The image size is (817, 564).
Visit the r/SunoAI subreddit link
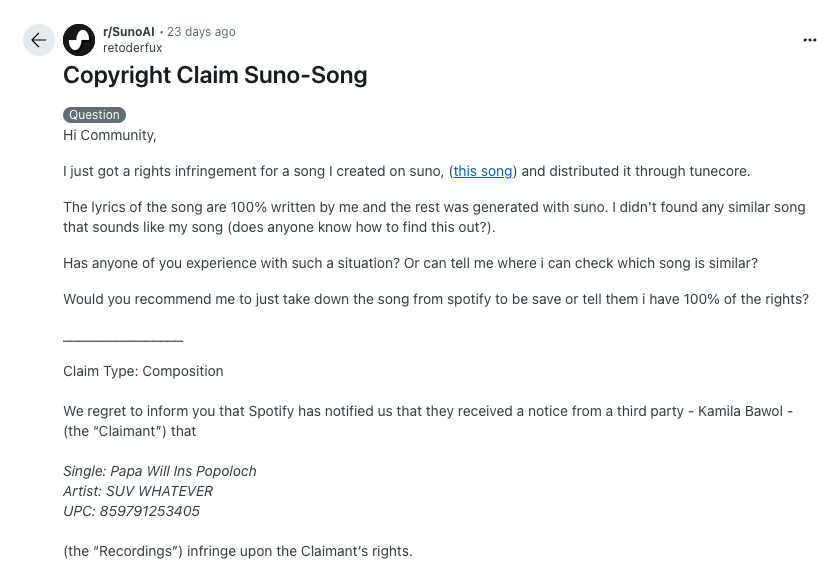tap(129, 32)
